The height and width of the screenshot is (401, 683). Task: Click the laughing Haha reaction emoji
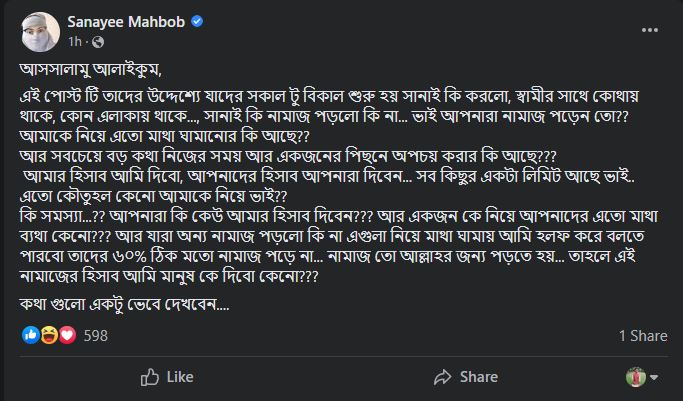[x=49, y=335]
